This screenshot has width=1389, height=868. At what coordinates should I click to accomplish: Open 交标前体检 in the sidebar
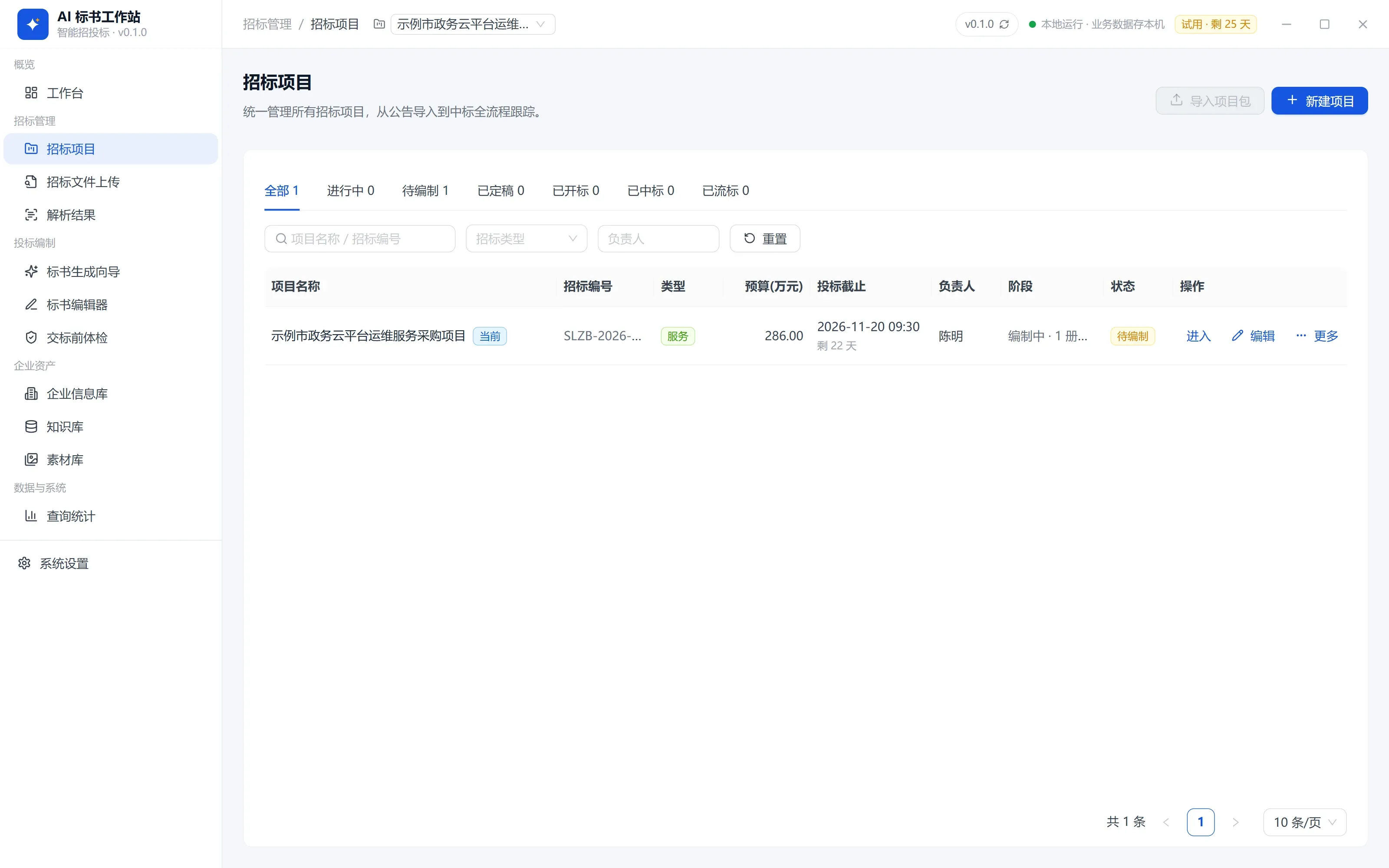click(111, 338)
